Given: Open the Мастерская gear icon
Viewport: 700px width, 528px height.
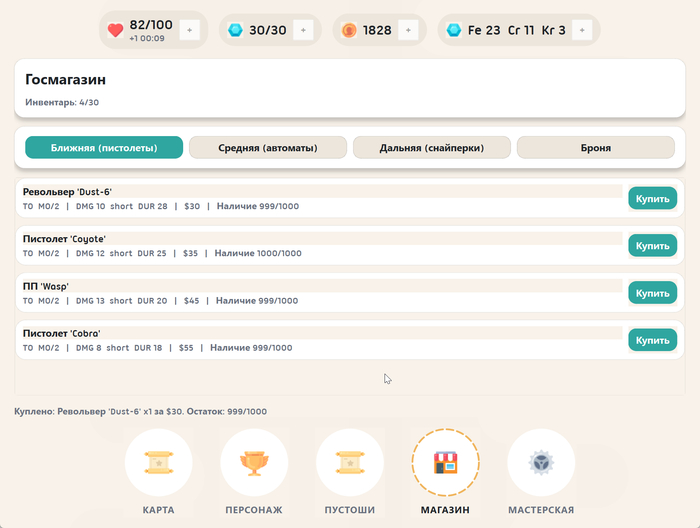Looking at the screenshot, I should [x=540, y=463].
